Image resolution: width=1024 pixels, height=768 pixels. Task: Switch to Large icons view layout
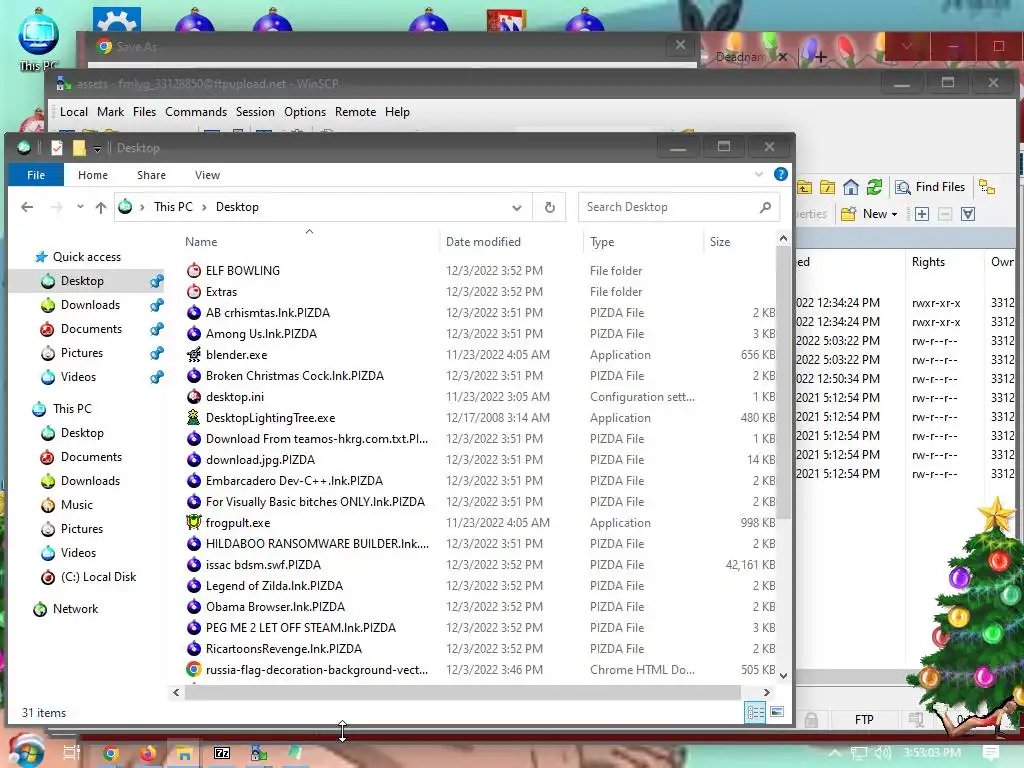tap(776, 712)
